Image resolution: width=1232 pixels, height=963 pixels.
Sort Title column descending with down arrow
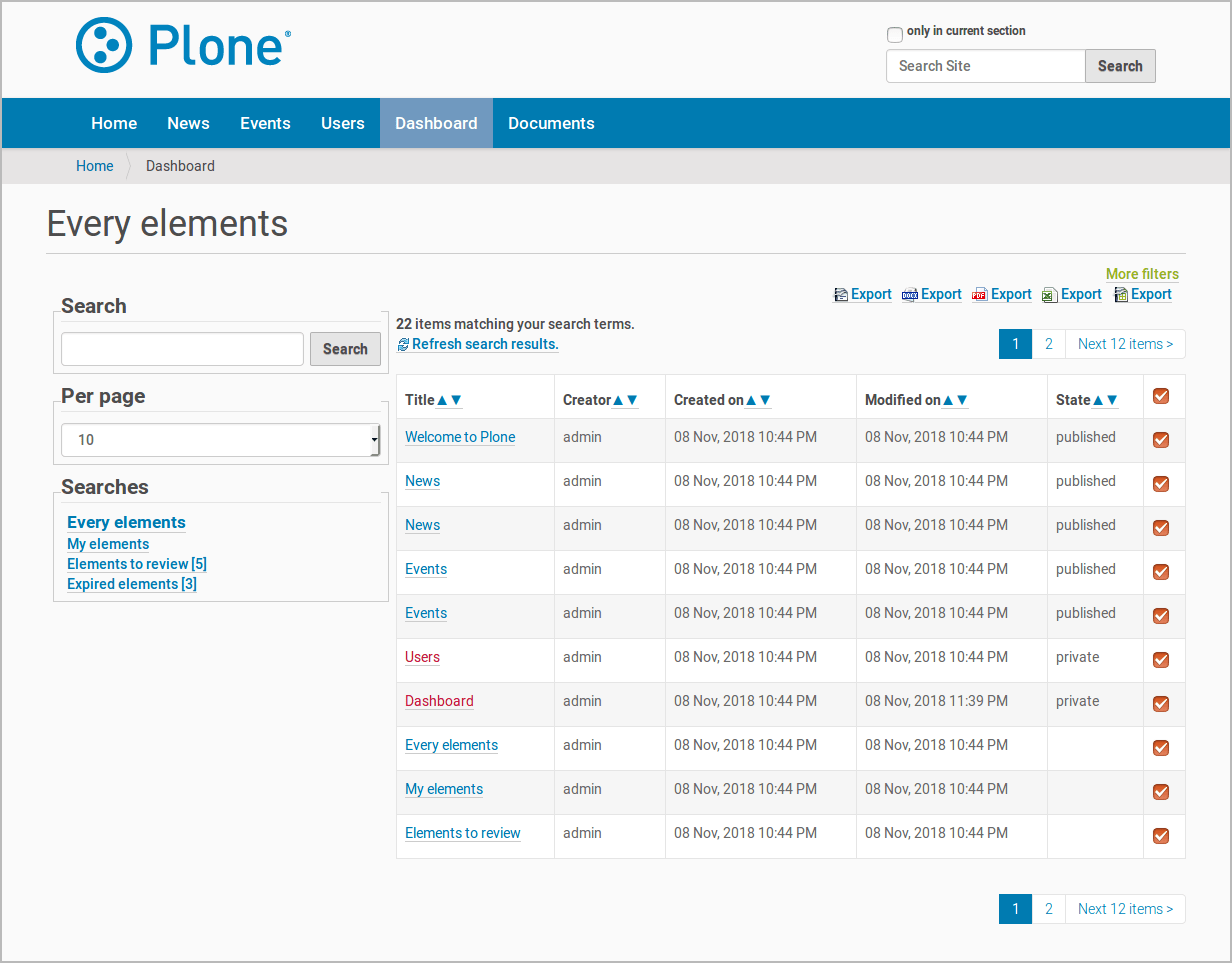[456, 400]
